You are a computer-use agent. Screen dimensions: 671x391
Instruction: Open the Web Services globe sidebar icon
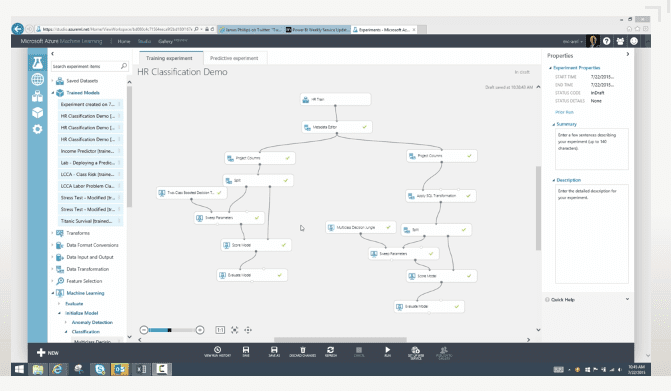tap(37, 79)
